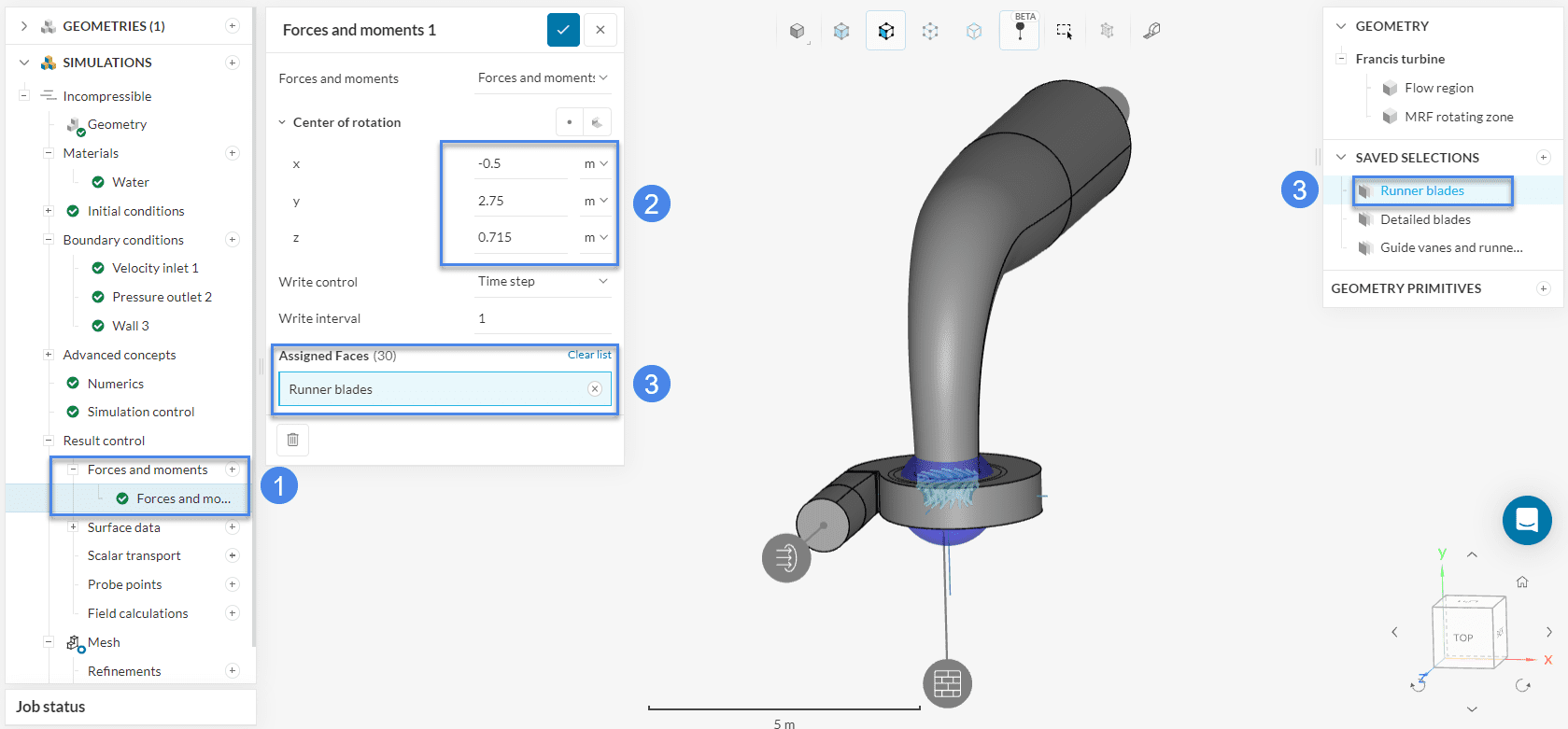Delete Forces and moments 1 with trash icon
Viewport: 1568px width, 729px height.
click(x=292, y=440)
